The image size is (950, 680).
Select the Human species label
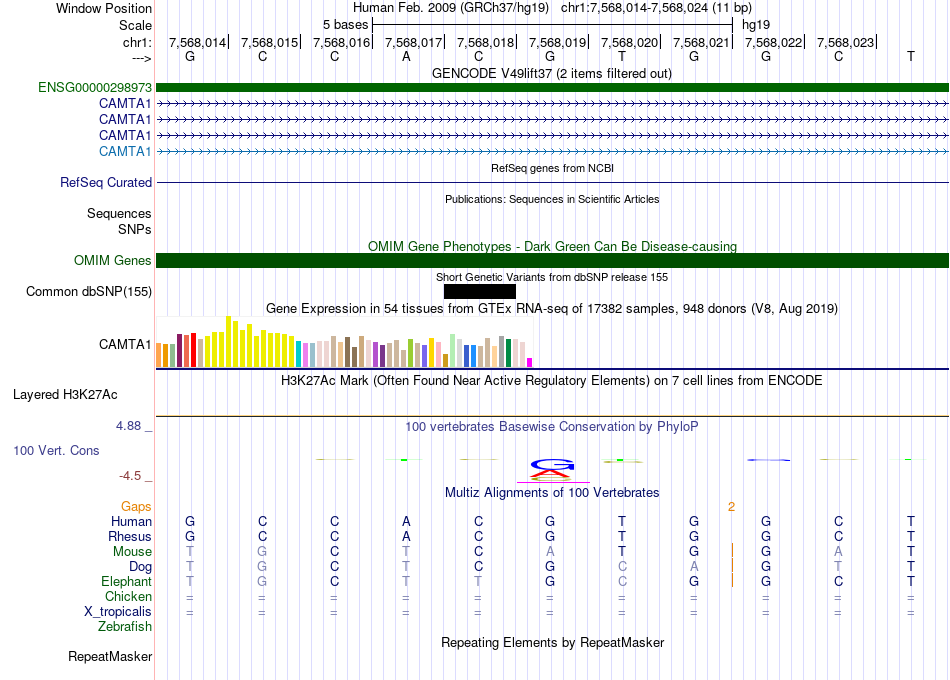point(131,522)
